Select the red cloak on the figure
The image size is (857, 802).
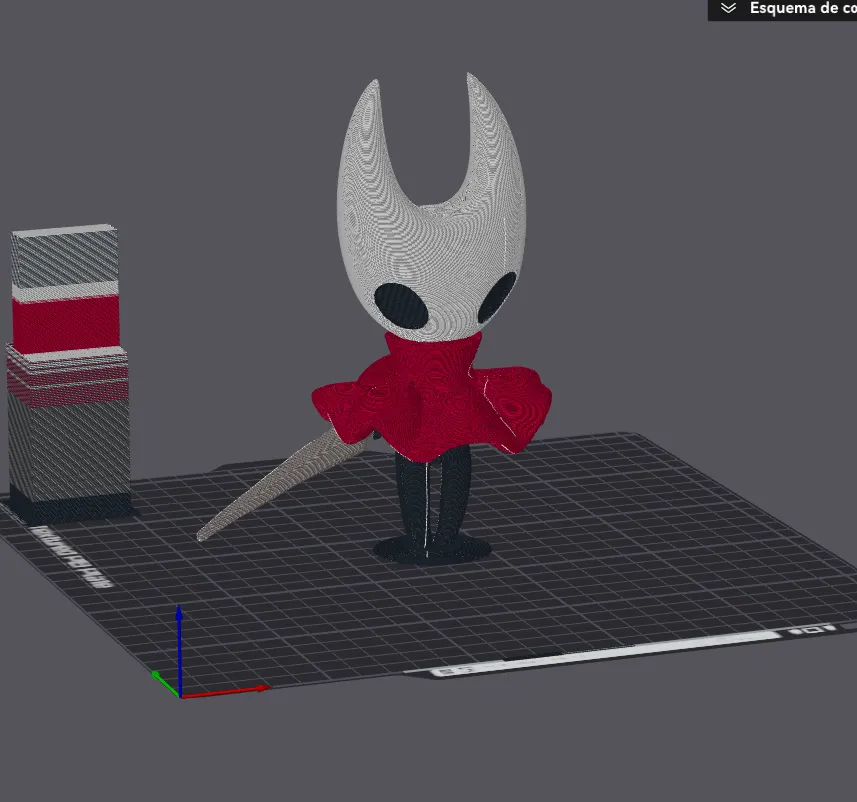click(x=430, y=400)
